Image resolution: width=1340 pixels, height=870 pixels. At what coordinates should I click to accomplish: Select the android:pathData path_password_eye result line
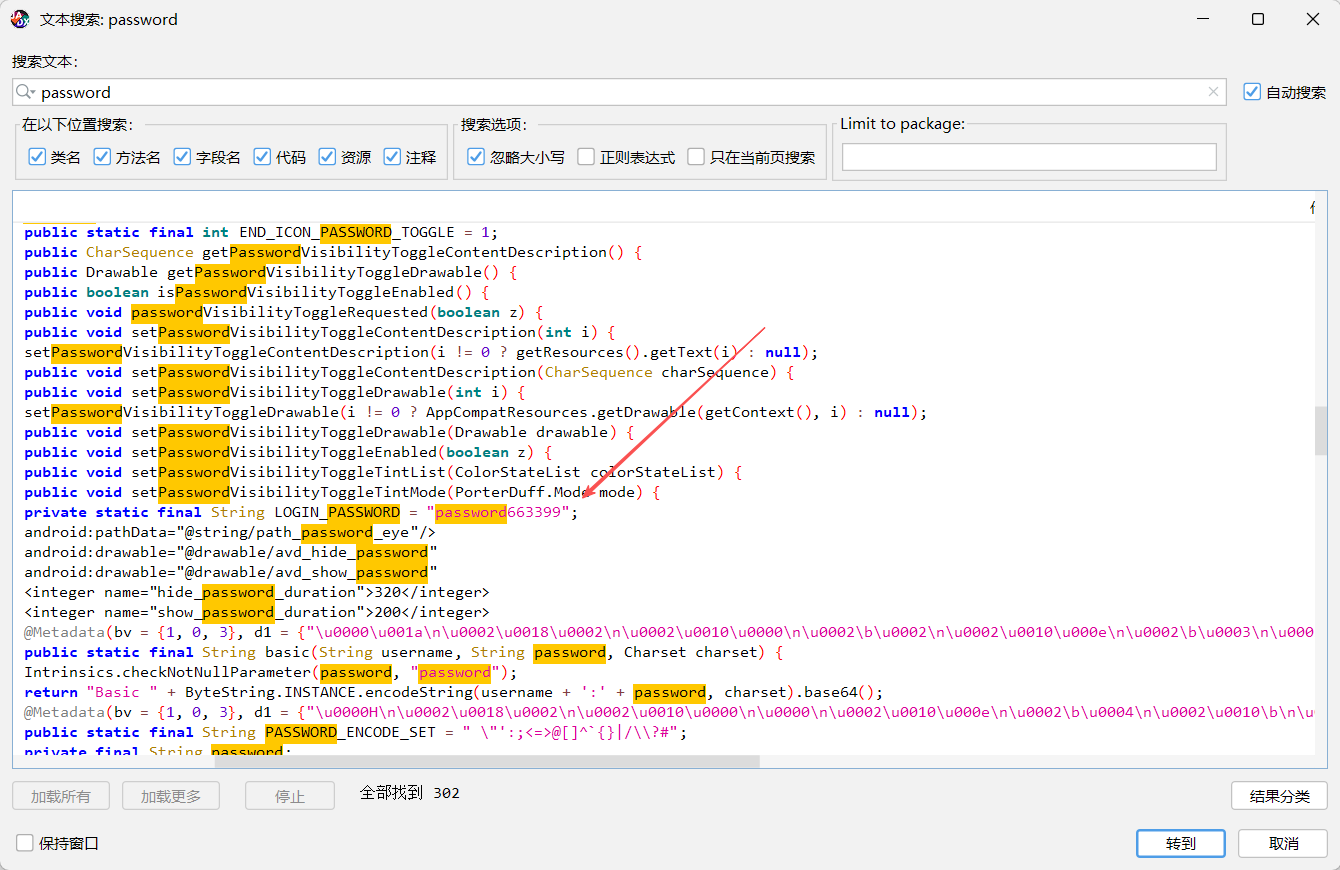coord(230,532)
